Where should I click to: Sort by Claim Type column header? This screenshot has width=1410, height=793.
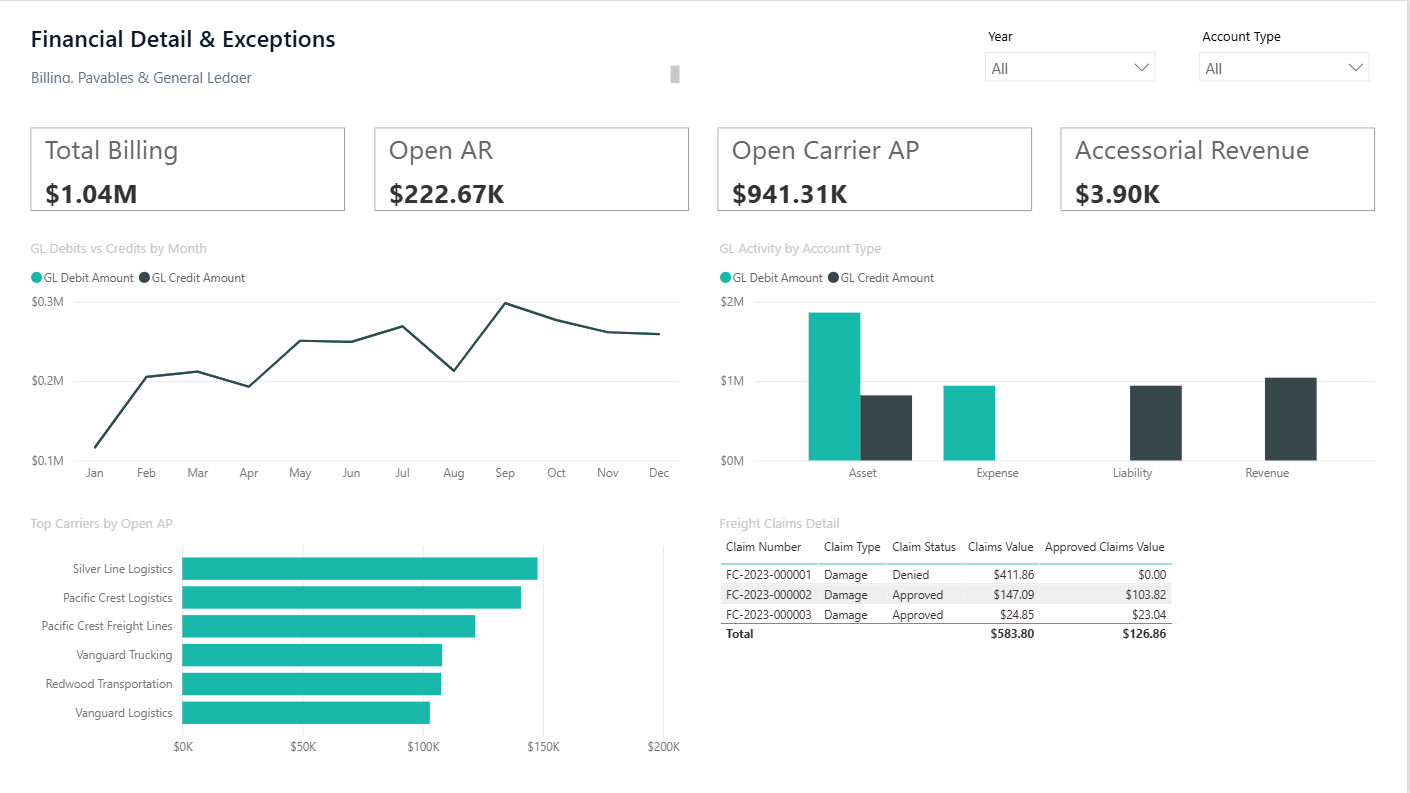click(852, 547)
